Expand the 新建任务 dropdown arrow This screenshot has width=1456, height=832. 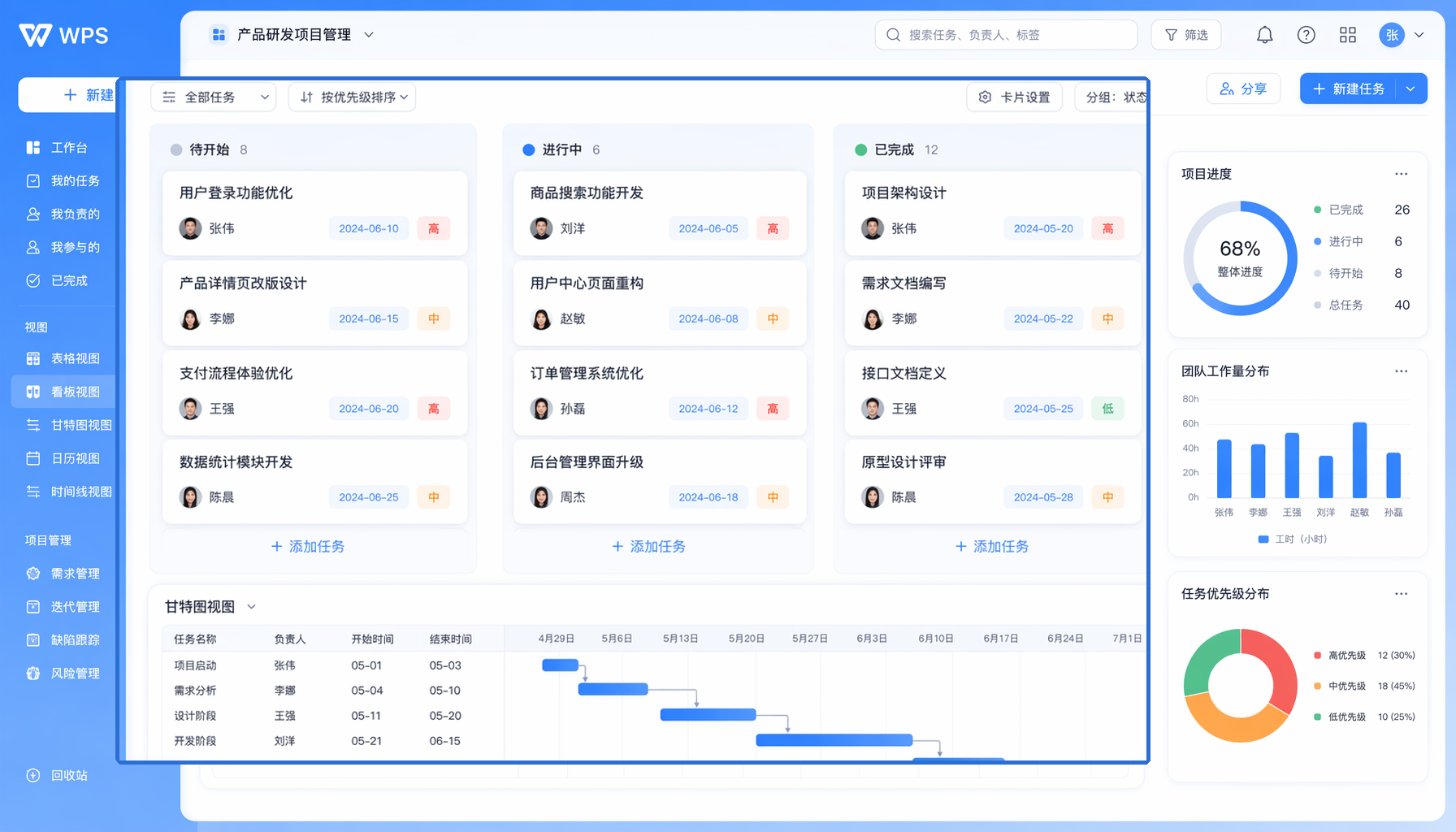[x=1411, y=89]
